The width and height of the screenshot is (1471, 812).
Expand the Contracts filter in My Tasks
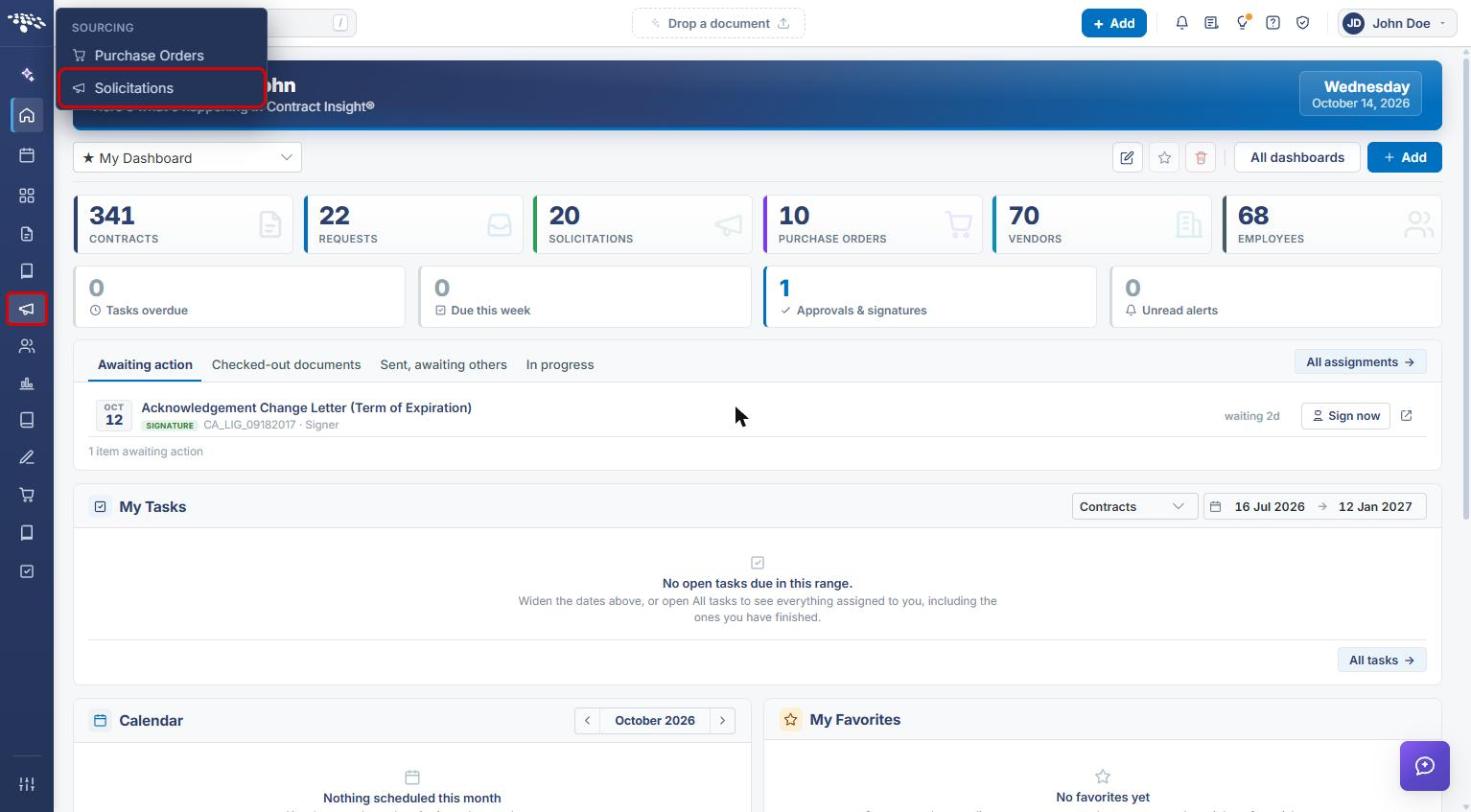coord(1135,507)
